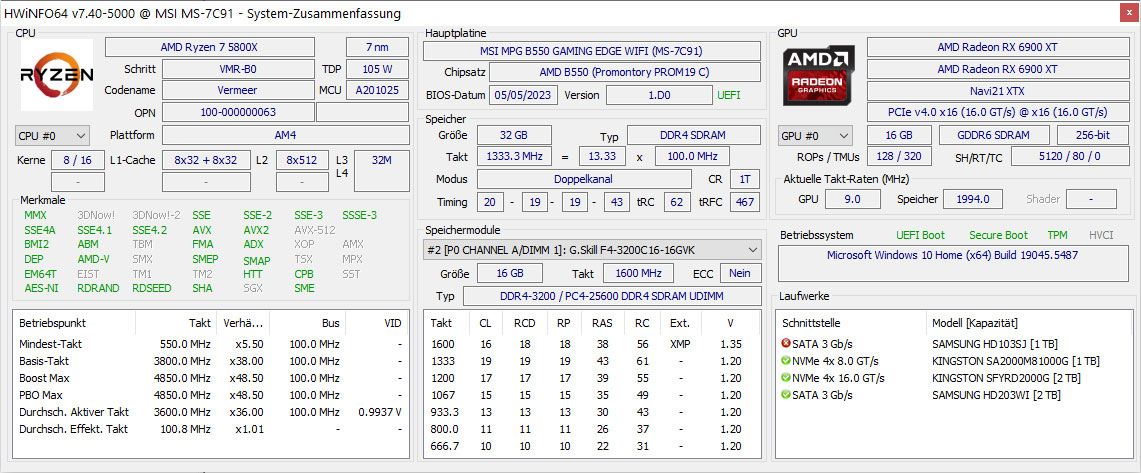This screenshot has width=1141, height=473.
Task: Click the green status icon for NVMe 4x 16.0 GT/s
Action: pyautogui.click(x=785, y=378)
